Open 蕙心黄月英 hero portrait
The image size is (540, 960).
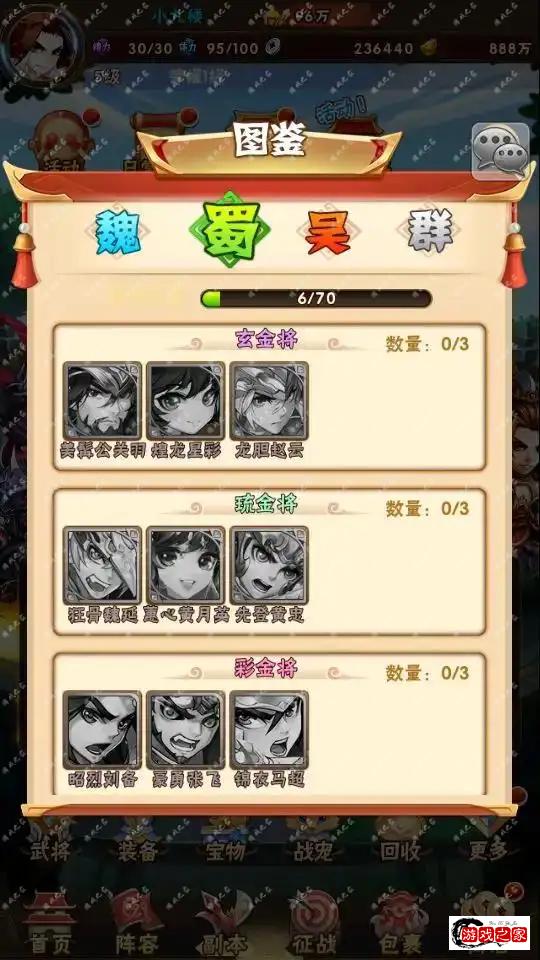tap(186, 565)
